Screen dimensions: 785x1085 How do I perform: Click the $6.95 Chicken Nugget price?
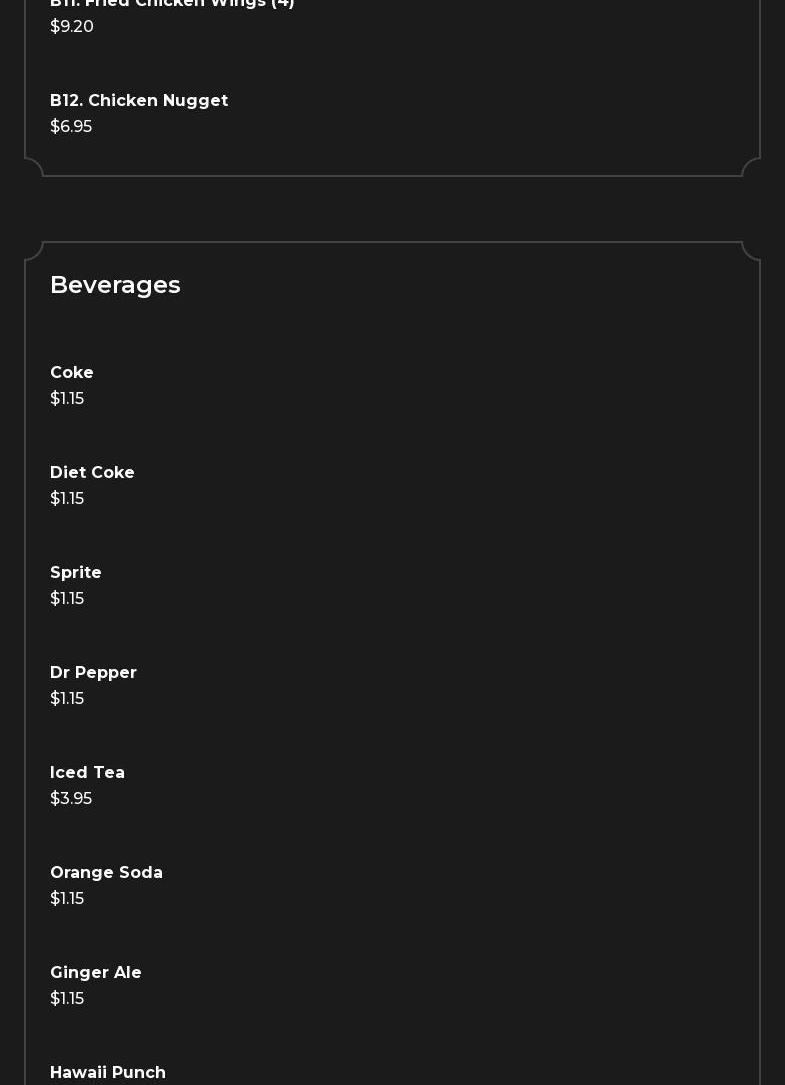click(x=71, y=127)
